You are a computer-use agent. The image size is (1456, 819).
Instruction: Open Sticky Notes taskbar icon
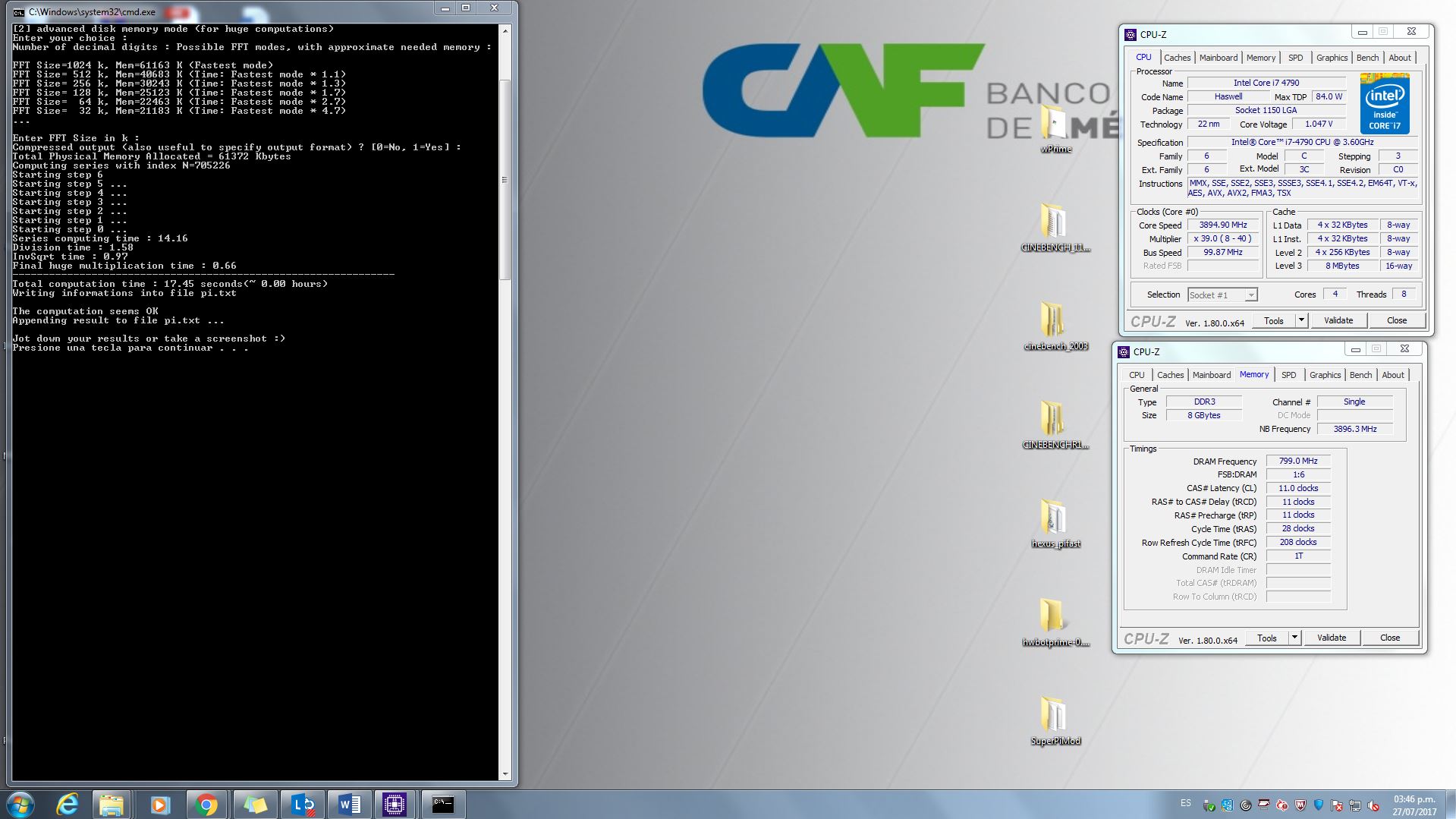point(255,805)
